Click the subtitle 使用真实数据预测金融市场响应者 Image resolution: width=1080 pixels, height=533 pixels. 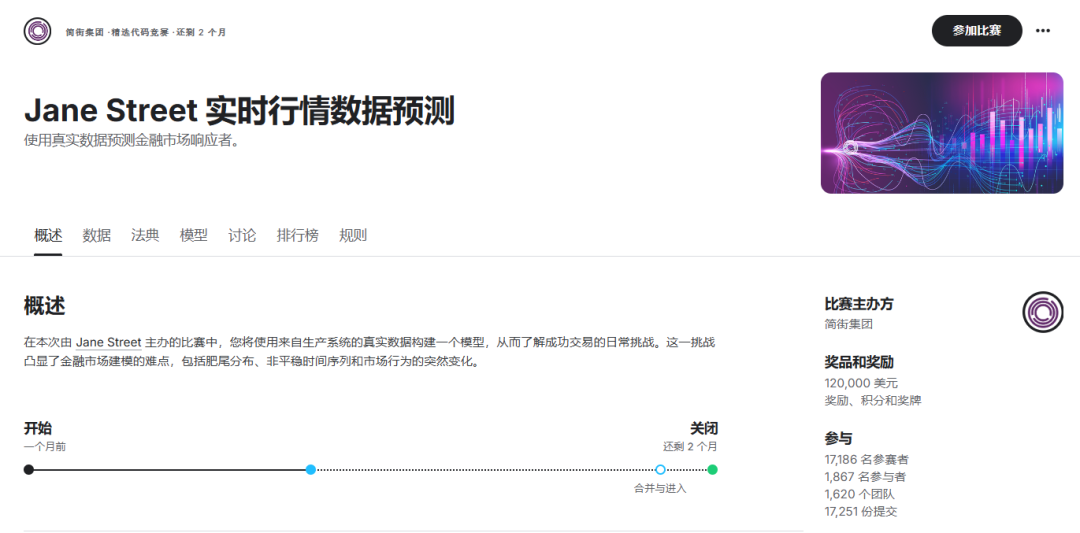point(132,140)
